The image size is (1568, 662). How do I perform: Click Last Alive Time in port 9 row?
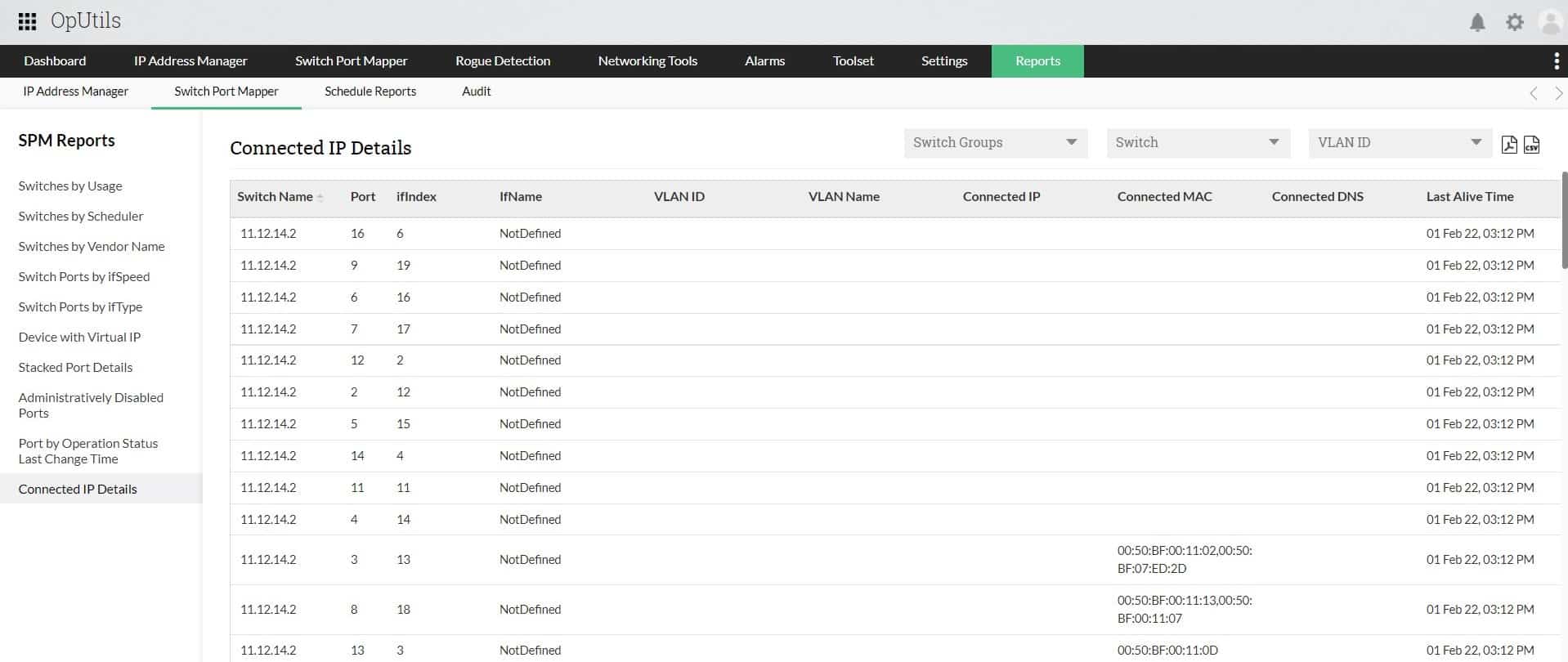(1480, 266)
